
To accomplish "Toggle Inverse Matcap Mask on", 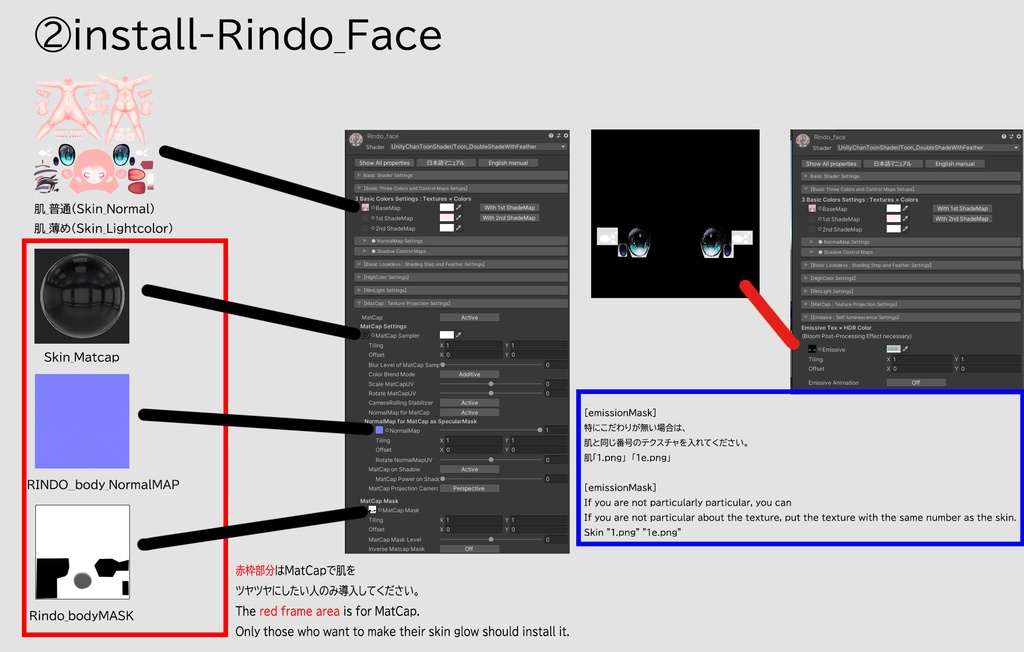I will [x=469, y=548].
